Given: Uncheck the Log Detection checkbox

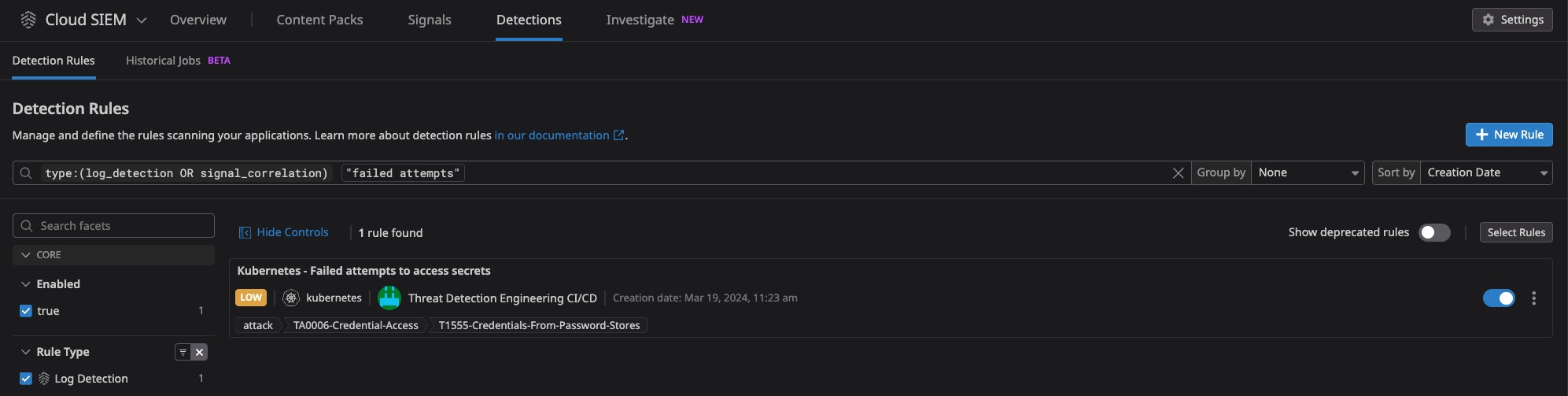Looking at the screenshot, I should click(x=26, y=379).
